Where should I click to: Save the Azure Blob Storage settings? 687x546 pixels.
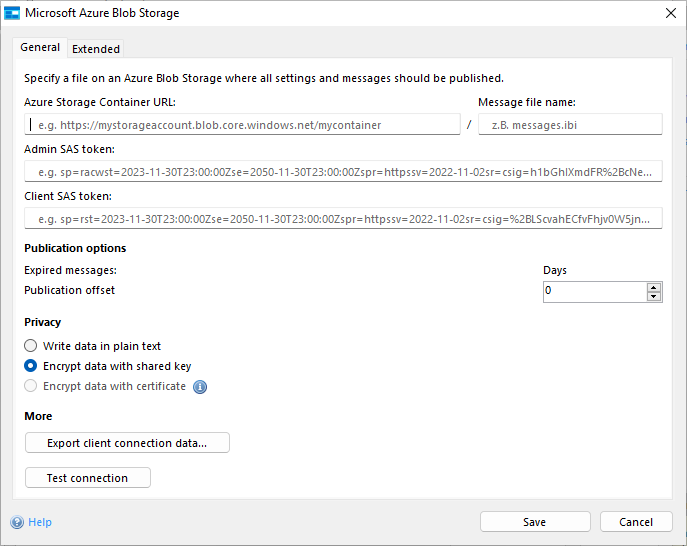click(x=534, y=522)
